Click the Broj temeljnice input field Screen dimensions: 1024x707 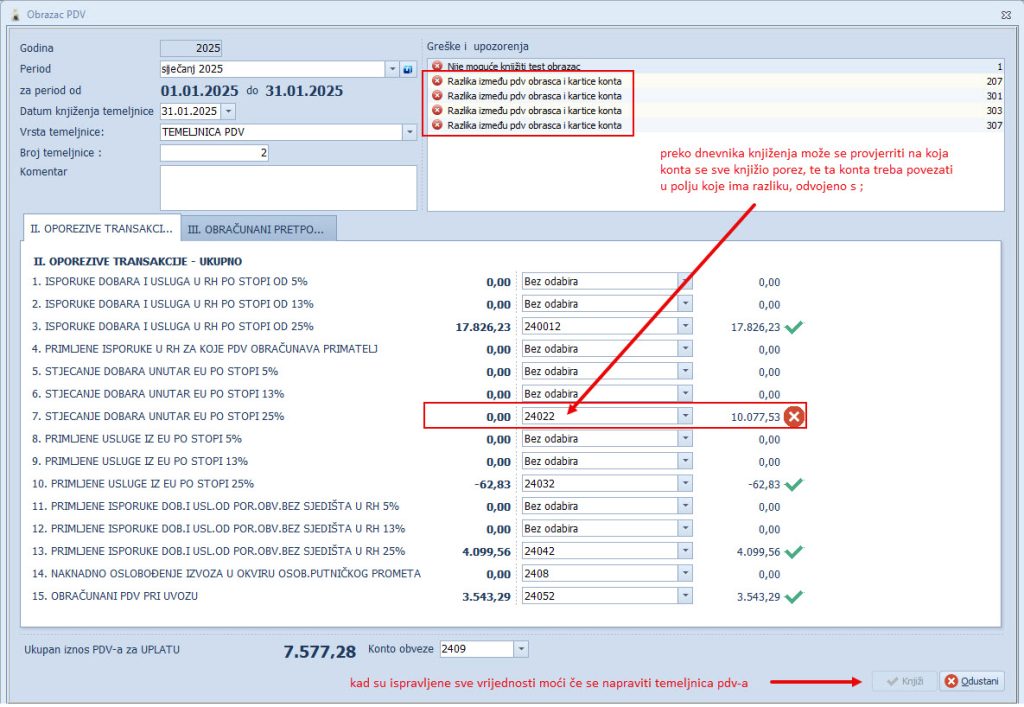point(215,153)
